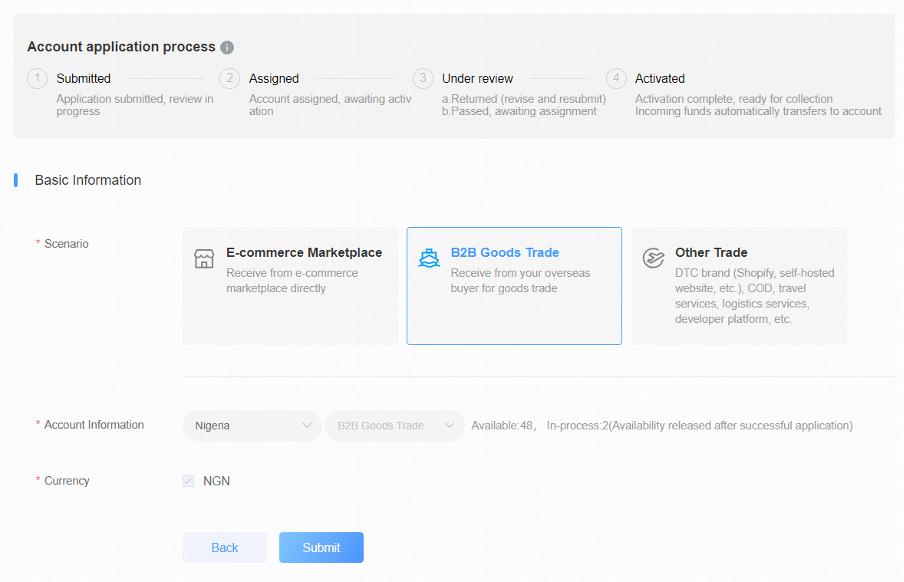Toggle the NGN currency checkbox
The image size is (904, 582).
pos(188,481)
